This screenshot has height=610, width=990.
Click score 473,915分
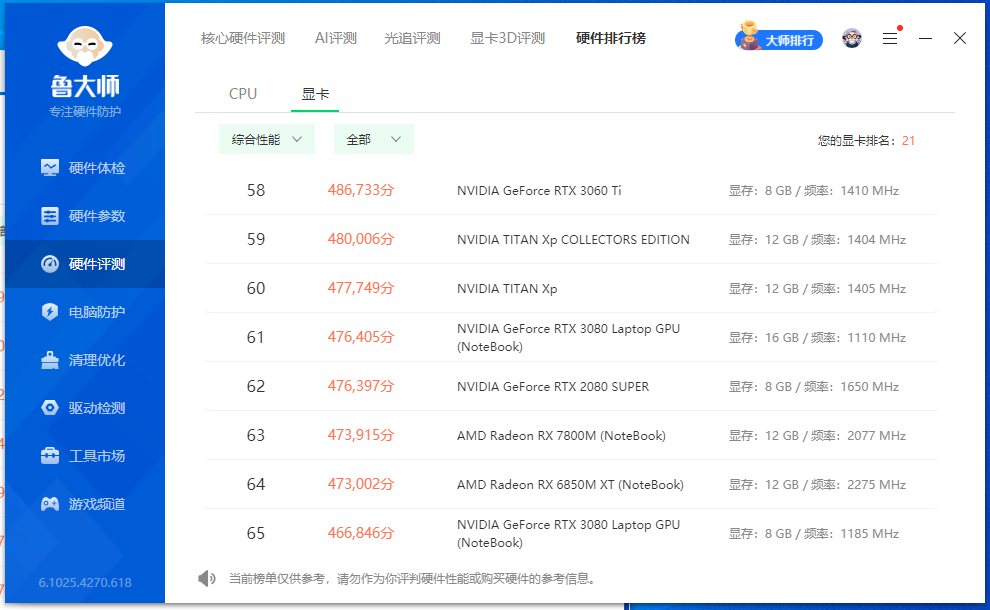361,435
